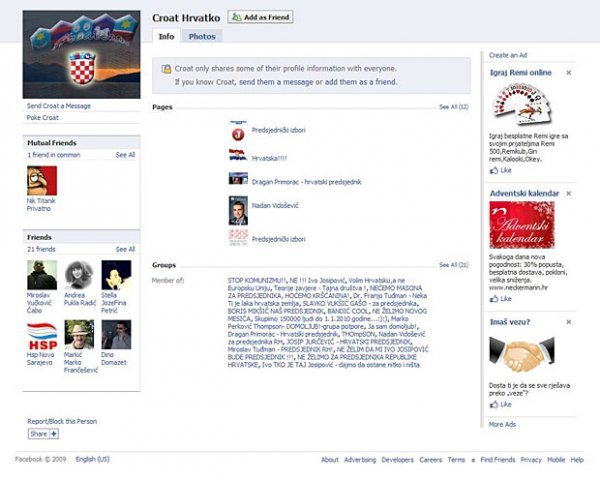The width and height of the screenshot is (600, 480).
Task: Click Report/Block this Person
Action: tap(62, 421)
